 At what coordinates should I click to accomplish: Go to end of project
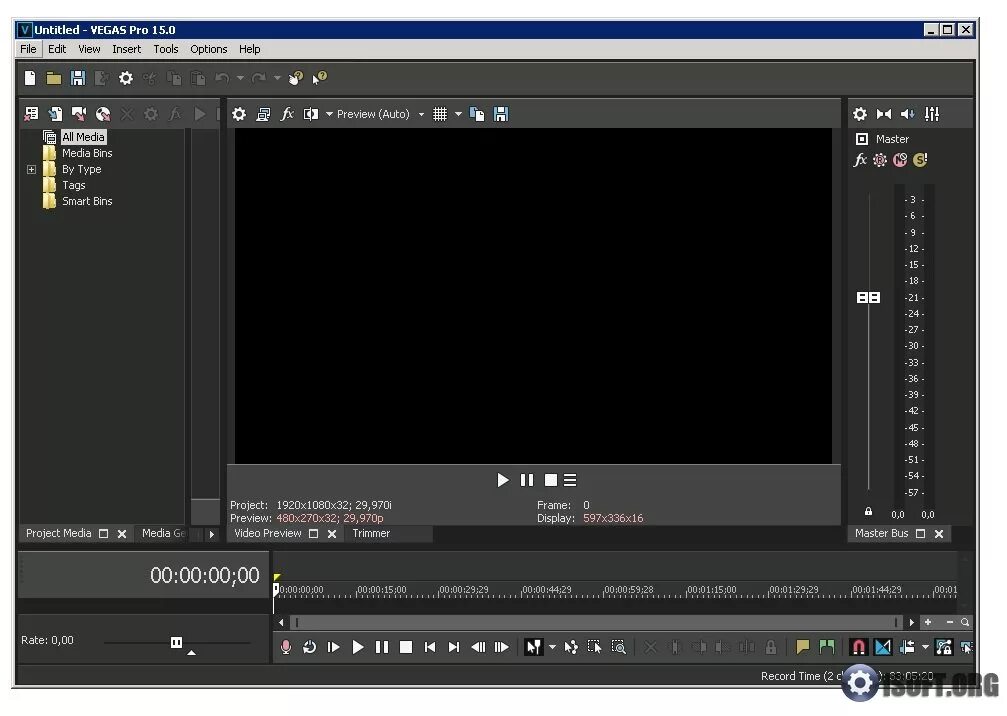453,647
